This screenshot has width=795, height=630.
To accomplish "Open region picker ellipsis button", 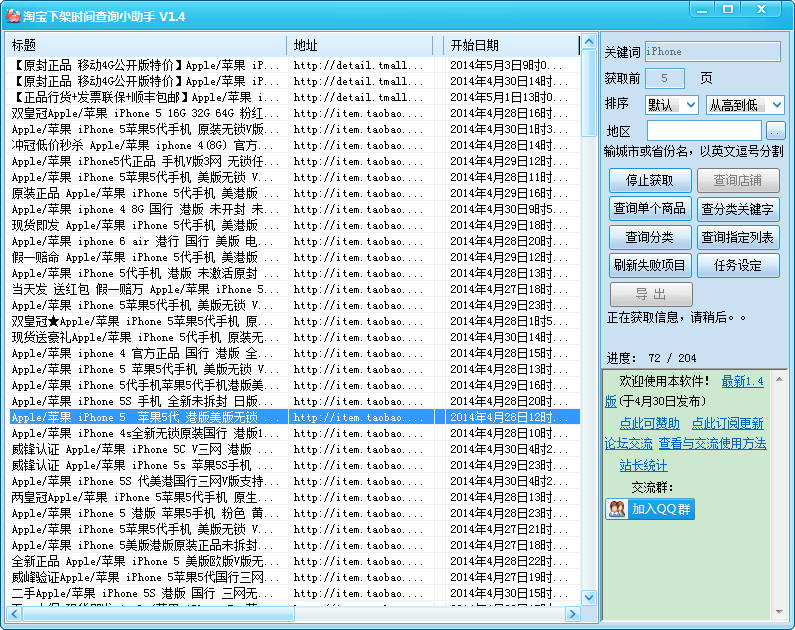I will click(x=775, y=131).
